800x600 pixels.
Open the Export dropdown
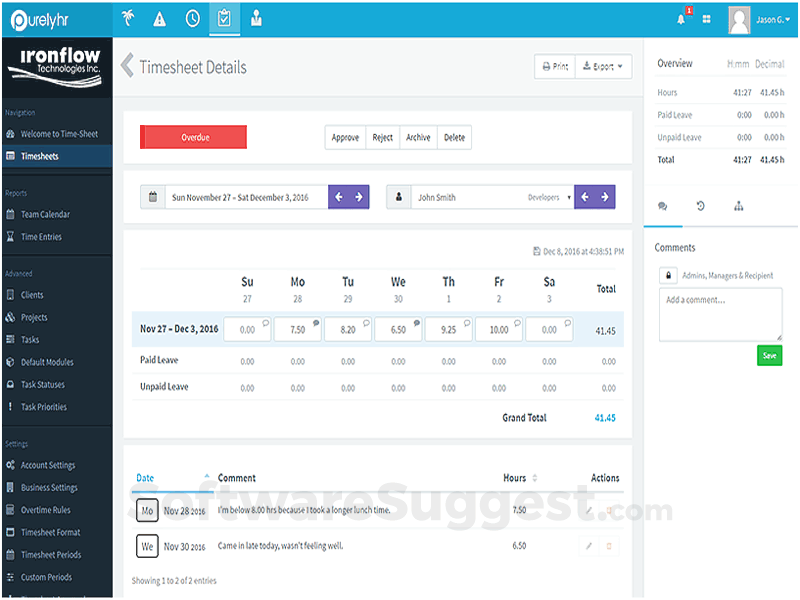tap(603, 66)
